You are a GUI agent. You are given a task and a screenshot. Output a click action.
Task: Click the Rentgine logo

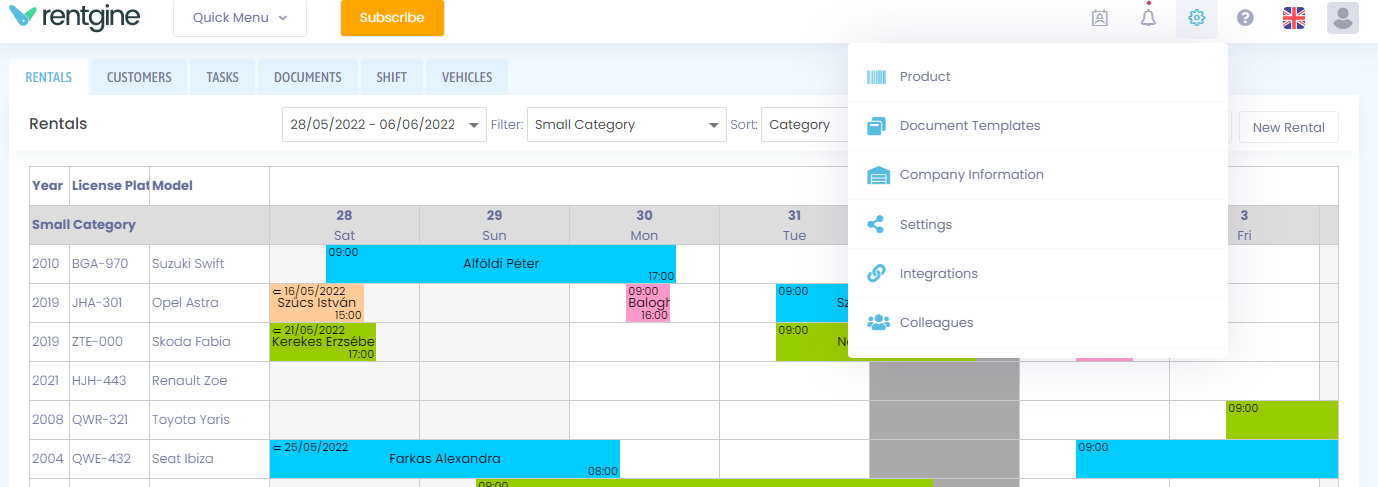click(75, 17)
